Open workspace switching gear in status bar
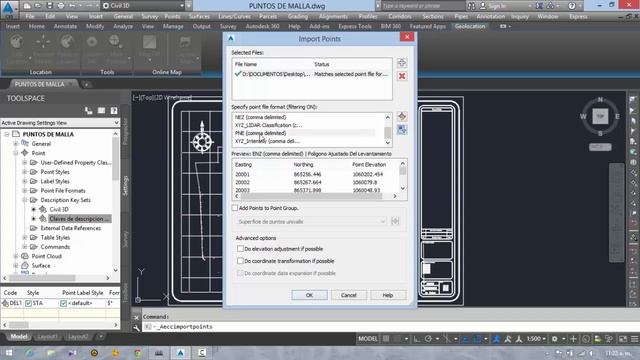The image size is (640, 360). pyautogui.click(x=554, y=339)
